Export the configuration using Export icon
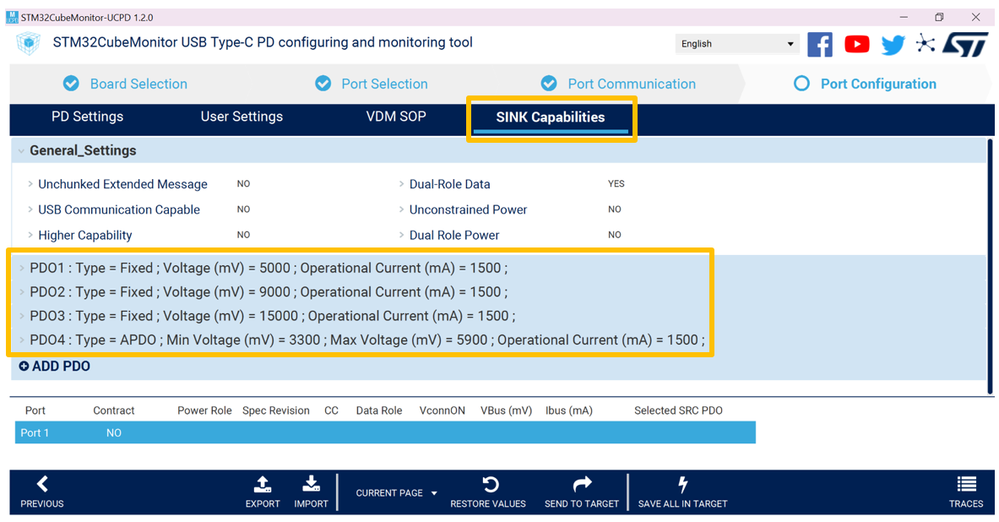 coord(262,490)
